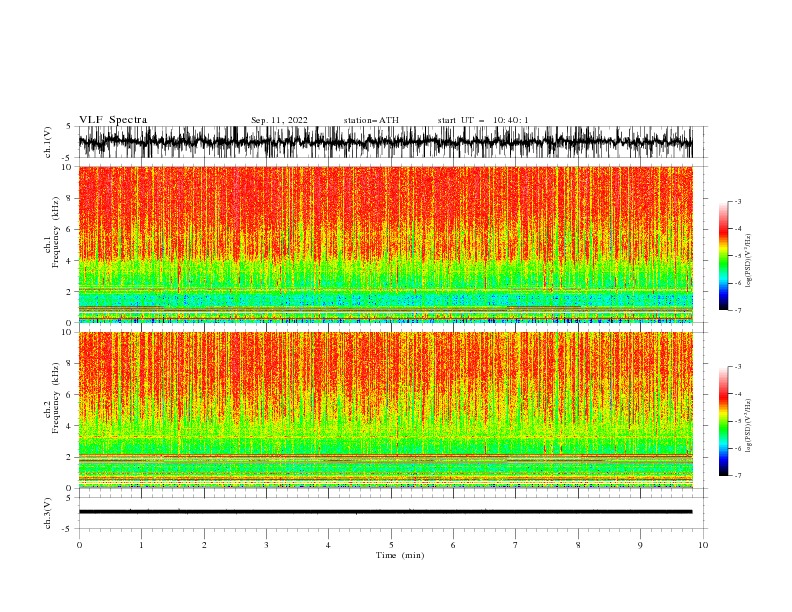Click the time axis tick label "8"
The image size is (792, 612).
pos(578,545)
